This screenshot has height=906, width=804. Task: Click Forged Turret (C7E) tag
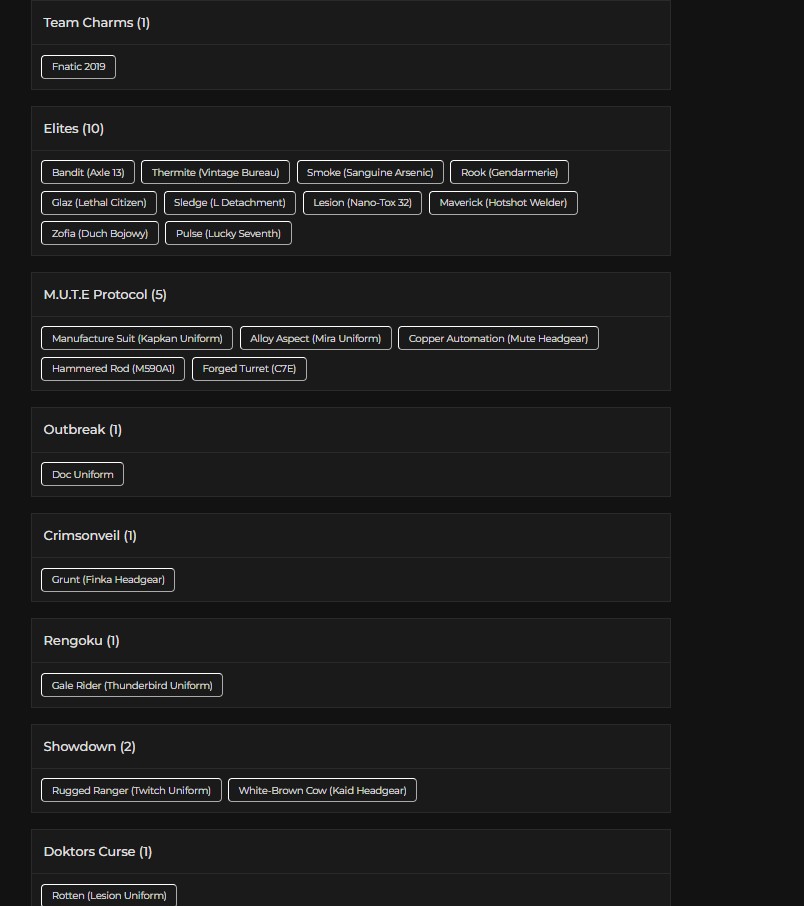coord(249,369)
